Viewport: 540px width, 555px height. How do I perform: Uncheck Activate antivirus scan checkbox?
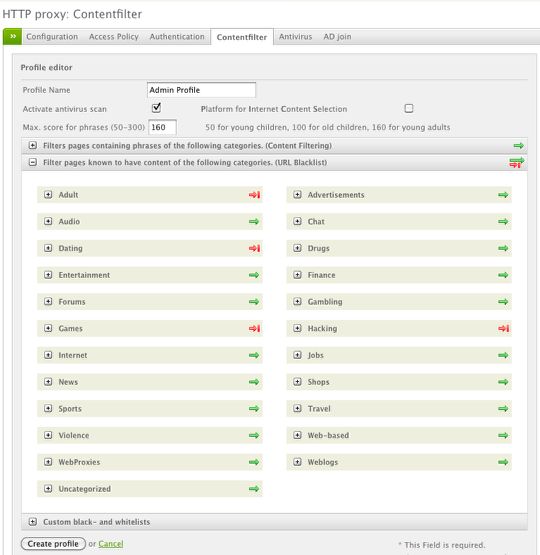tap(156, 108)
